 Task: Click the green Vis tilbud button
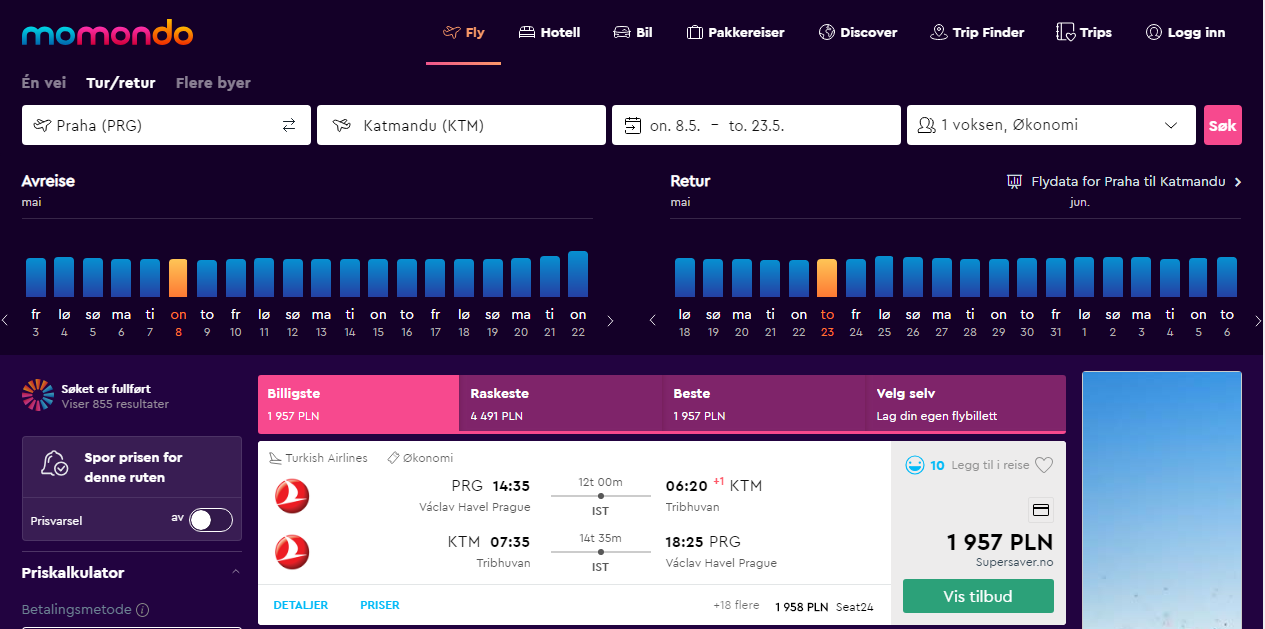(978, 596)
